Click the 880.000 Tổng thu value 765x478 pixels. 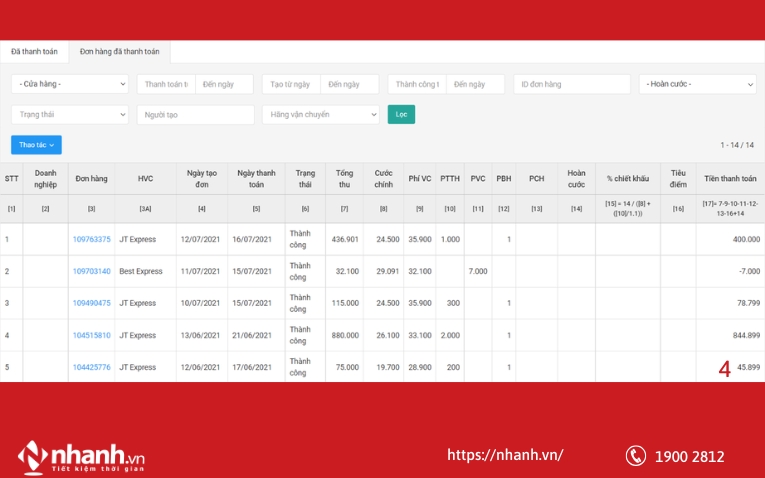tap(345, 336)
